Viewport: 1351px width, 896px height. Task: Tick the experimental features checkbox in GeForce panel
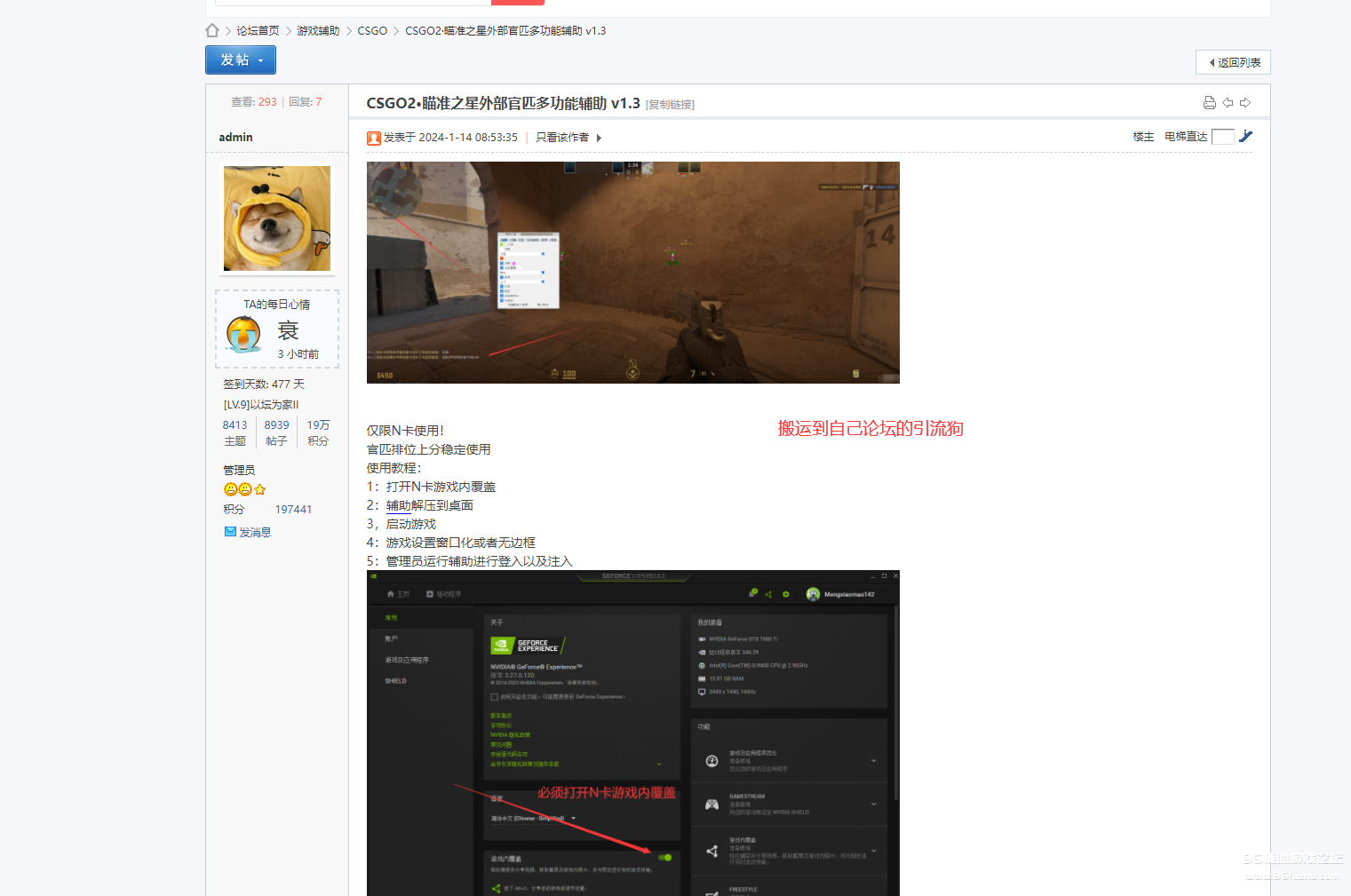tap(495, 697)
